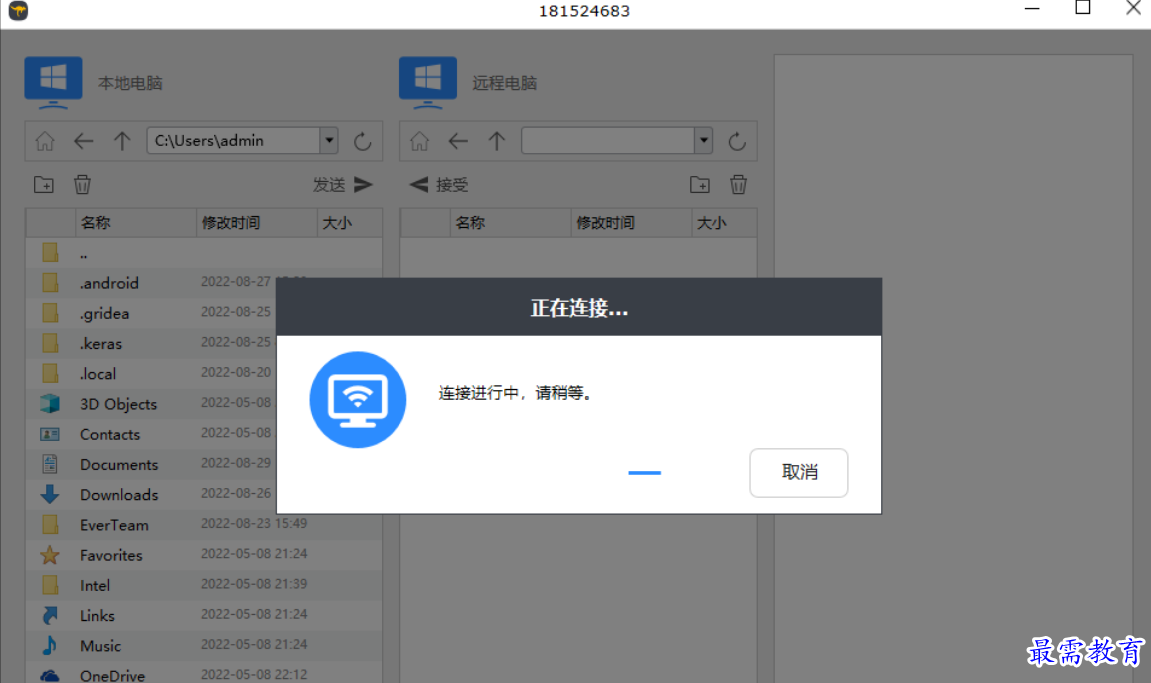The width and height of the screenshot is (1151, 683).
Task: Refresh the remote file list
Action: pyautogui.click(x=737, y=141)
